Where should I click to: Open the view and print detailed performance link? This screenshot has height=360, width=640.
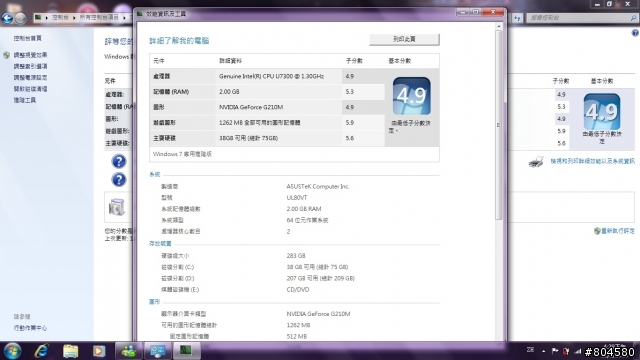tap(592, 161)
